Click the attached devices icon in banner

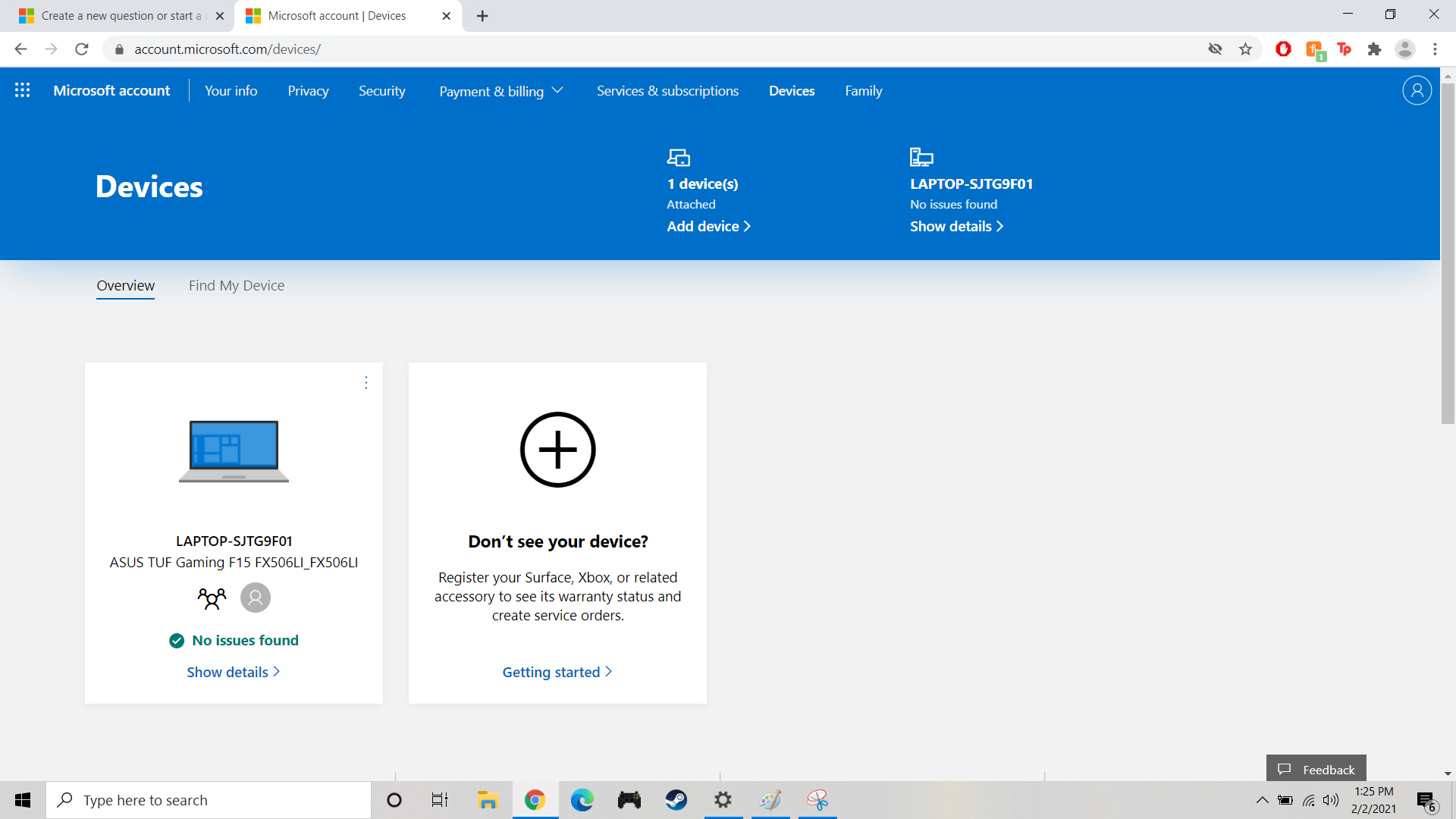(679, 157)
